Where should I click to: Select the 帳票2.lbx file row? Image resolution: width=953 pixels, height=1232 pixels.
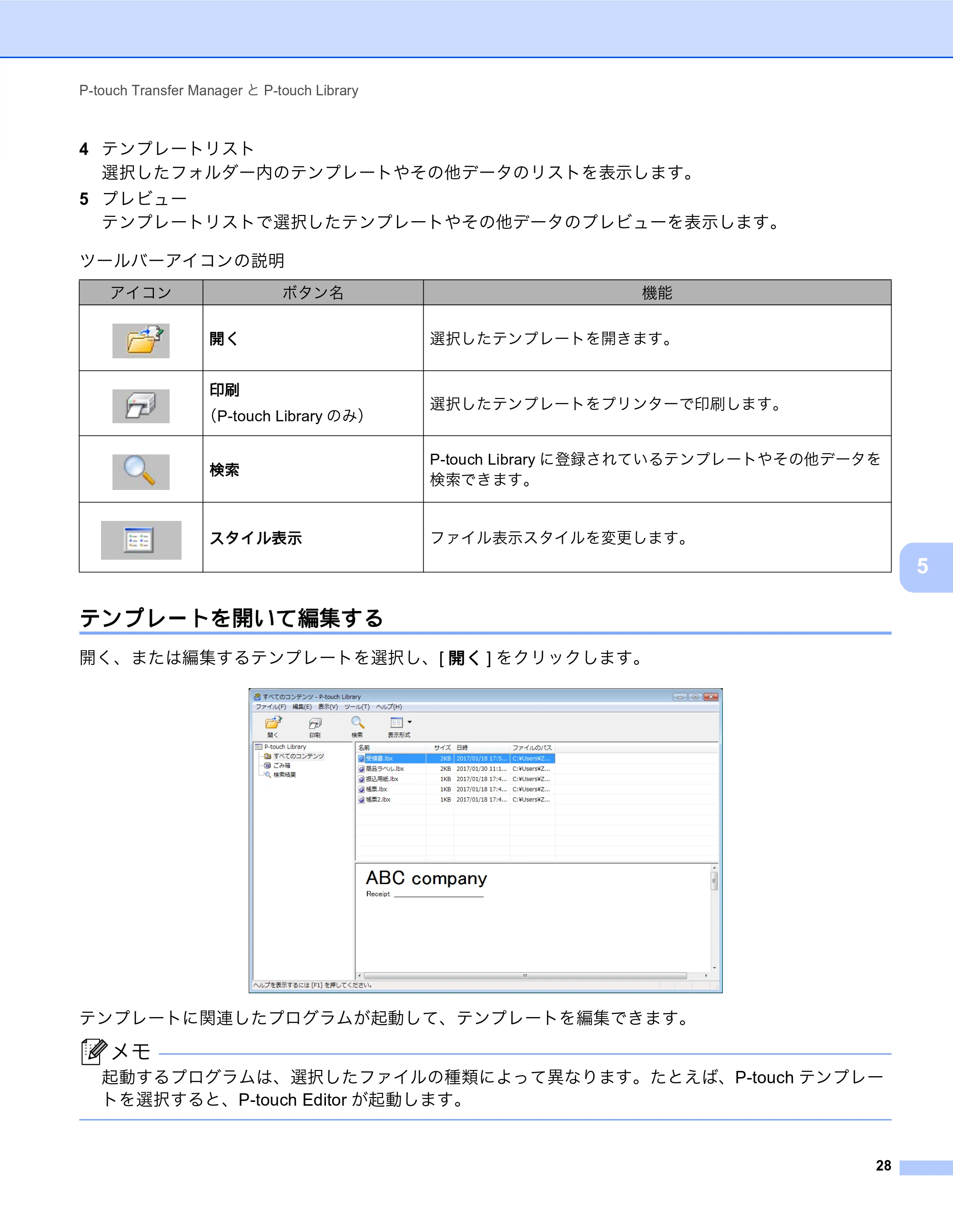pyautogui.click(x=456, y=799)
